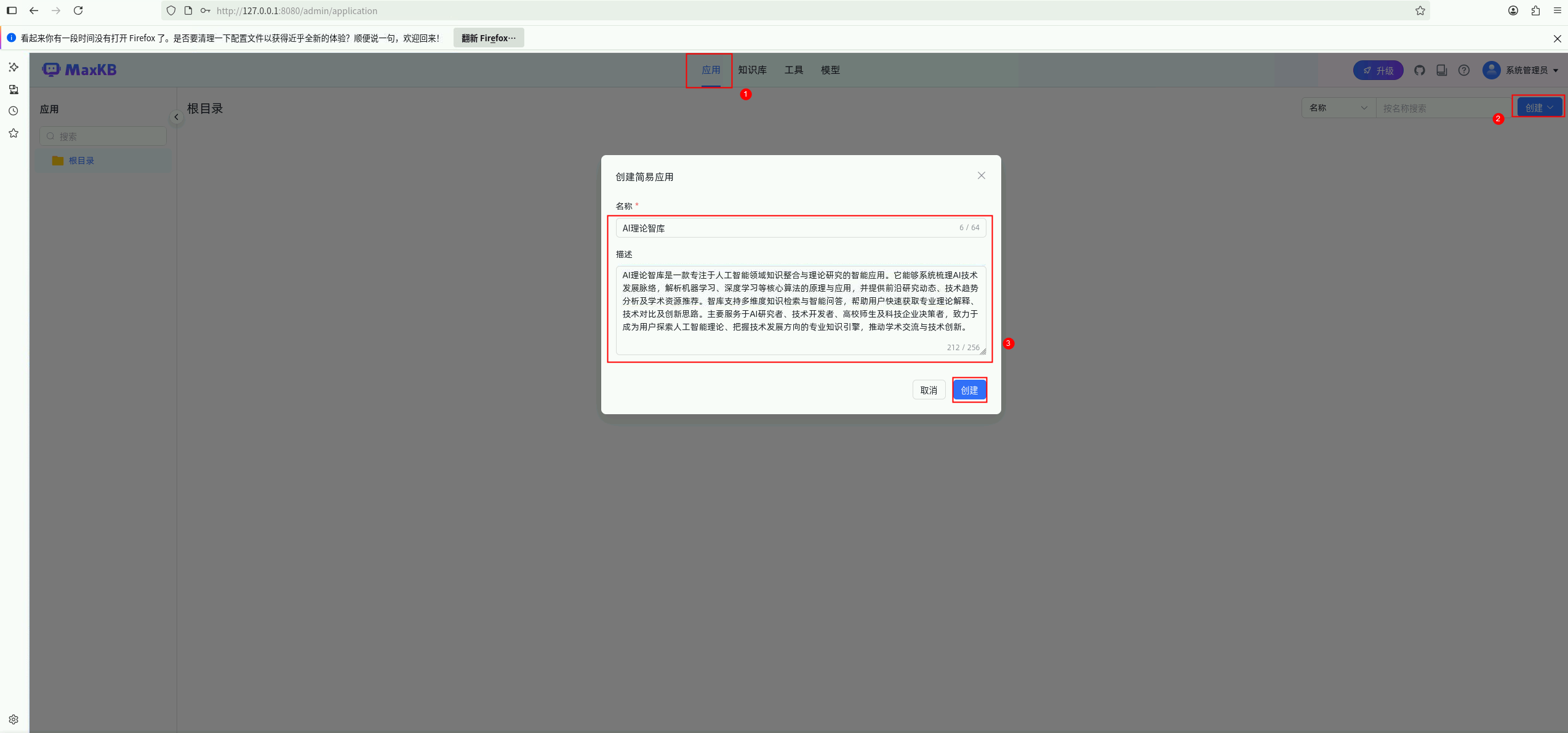Screen dimensions: 1568x733
Task: Click the 取消 button in dialog
Action: click(928, 390)
